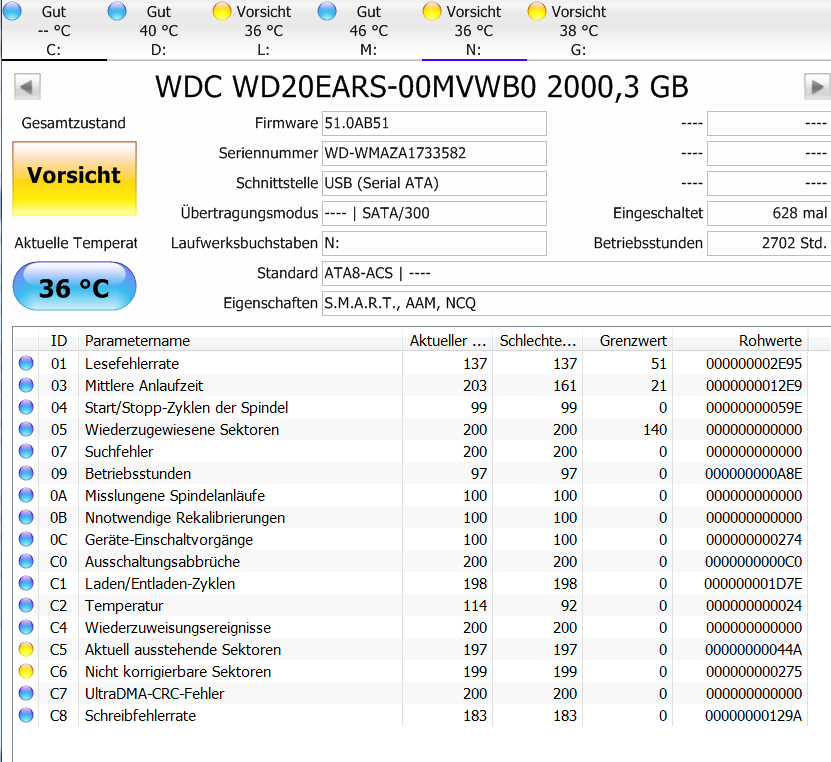Click the 36 °C temperature button
Viewport: 831px width, 762px height.
74,286
